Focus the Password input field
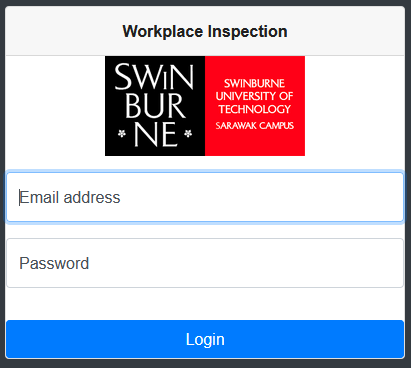Image resolution: width=411 pixels, height=368 pixels. [x=205, y=263]
